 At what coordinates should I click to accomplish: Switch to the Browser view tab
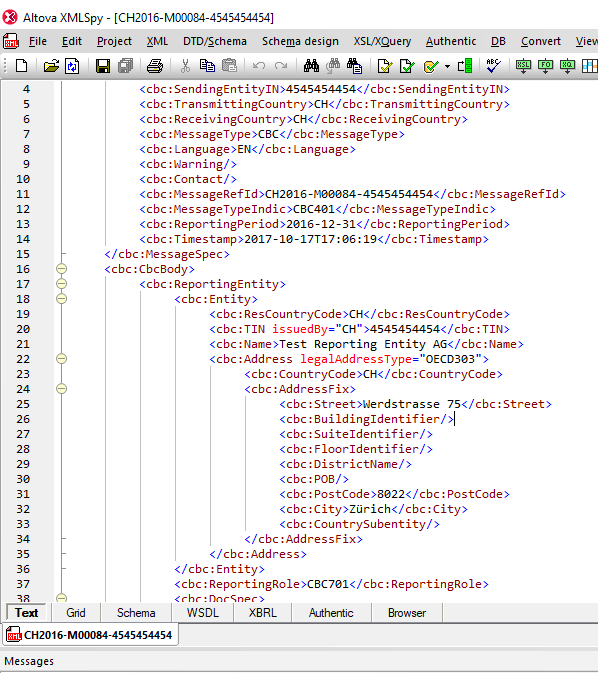click(x=407, y=613)
